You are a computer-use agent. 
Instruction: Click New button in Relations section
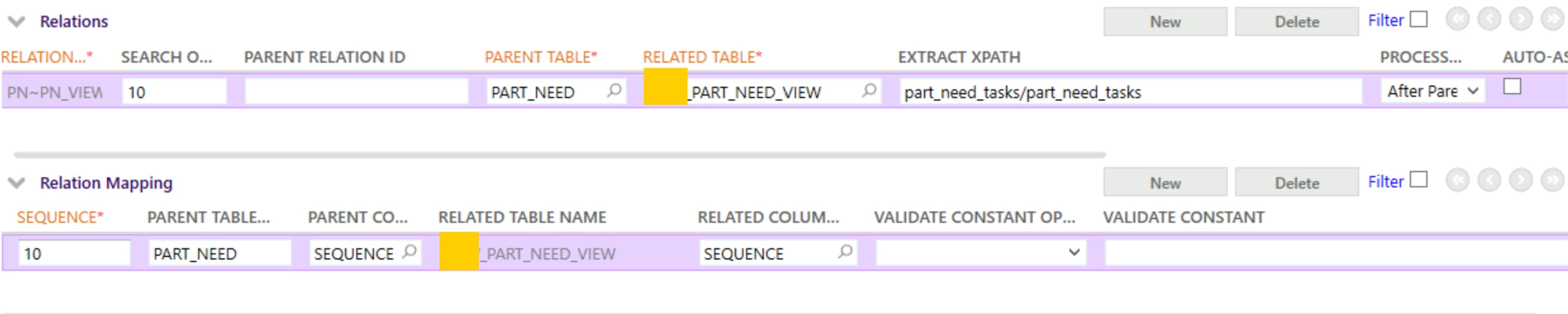1165,22
